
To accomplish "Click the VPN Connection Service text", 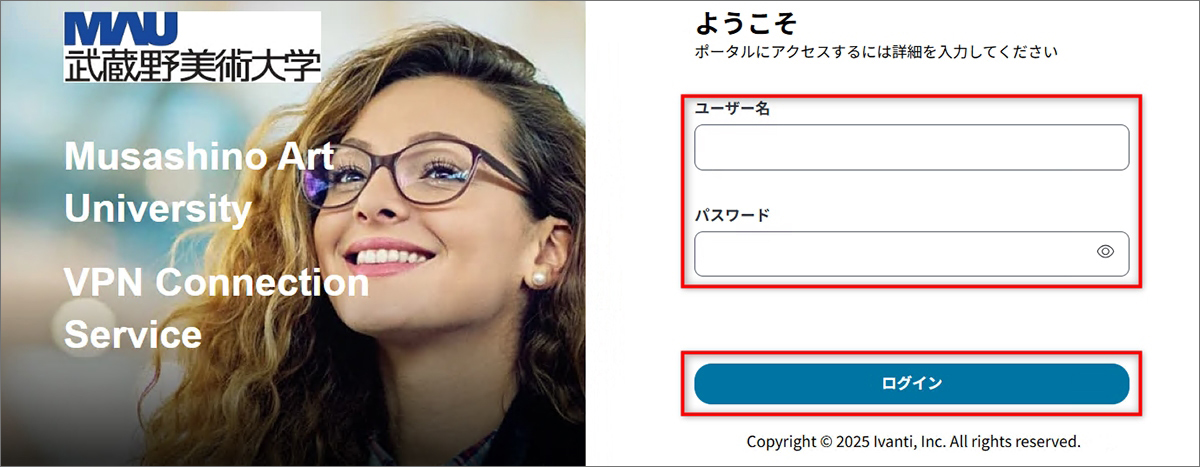I will [x=216, y=308].
